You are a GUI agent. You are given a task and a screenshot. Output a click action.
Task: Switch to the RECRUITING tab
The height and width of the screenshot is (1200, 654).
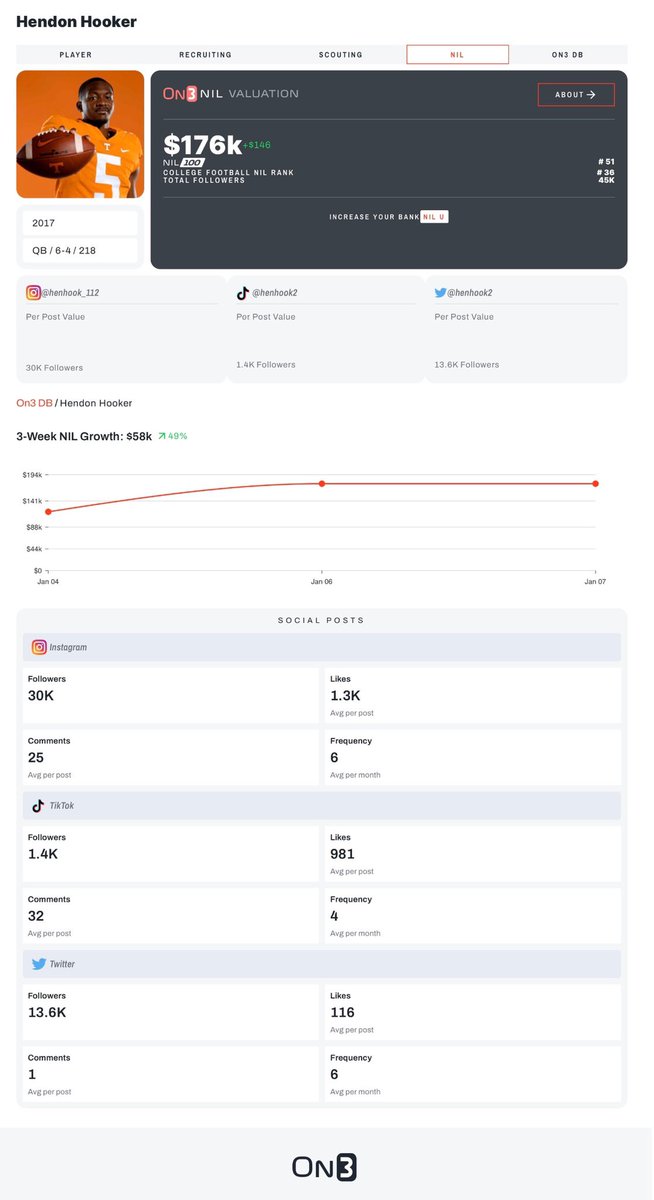tap(205, 55)
